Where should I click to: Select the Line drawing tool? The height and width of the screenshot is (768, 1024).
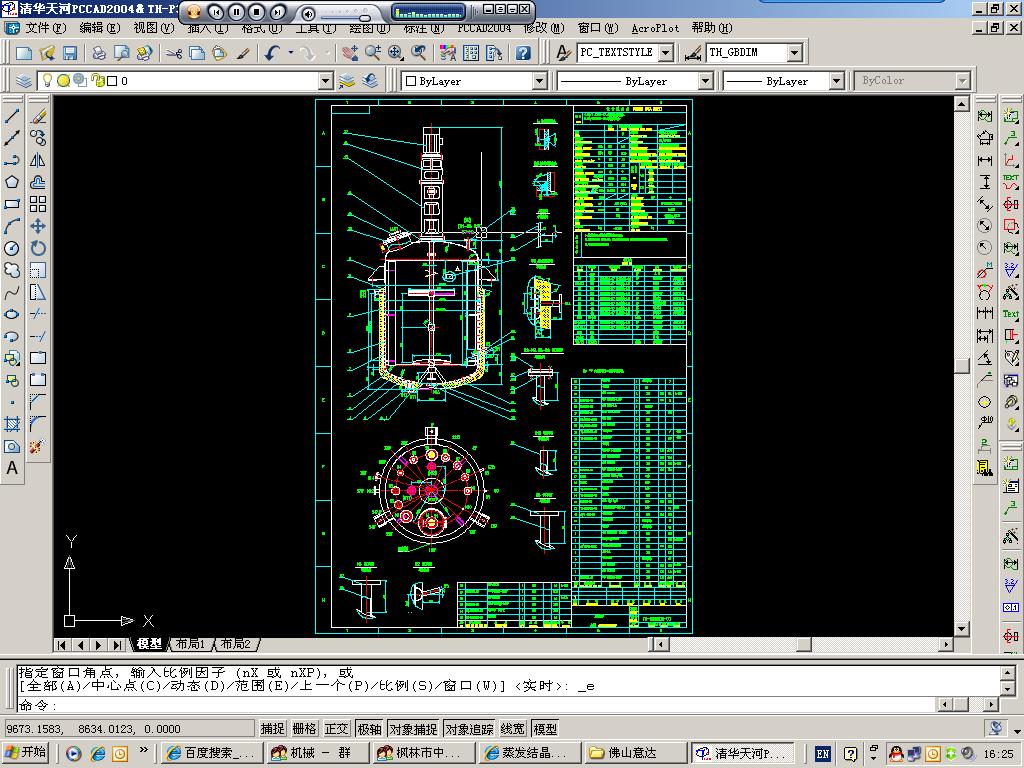[x=12, y=116]
